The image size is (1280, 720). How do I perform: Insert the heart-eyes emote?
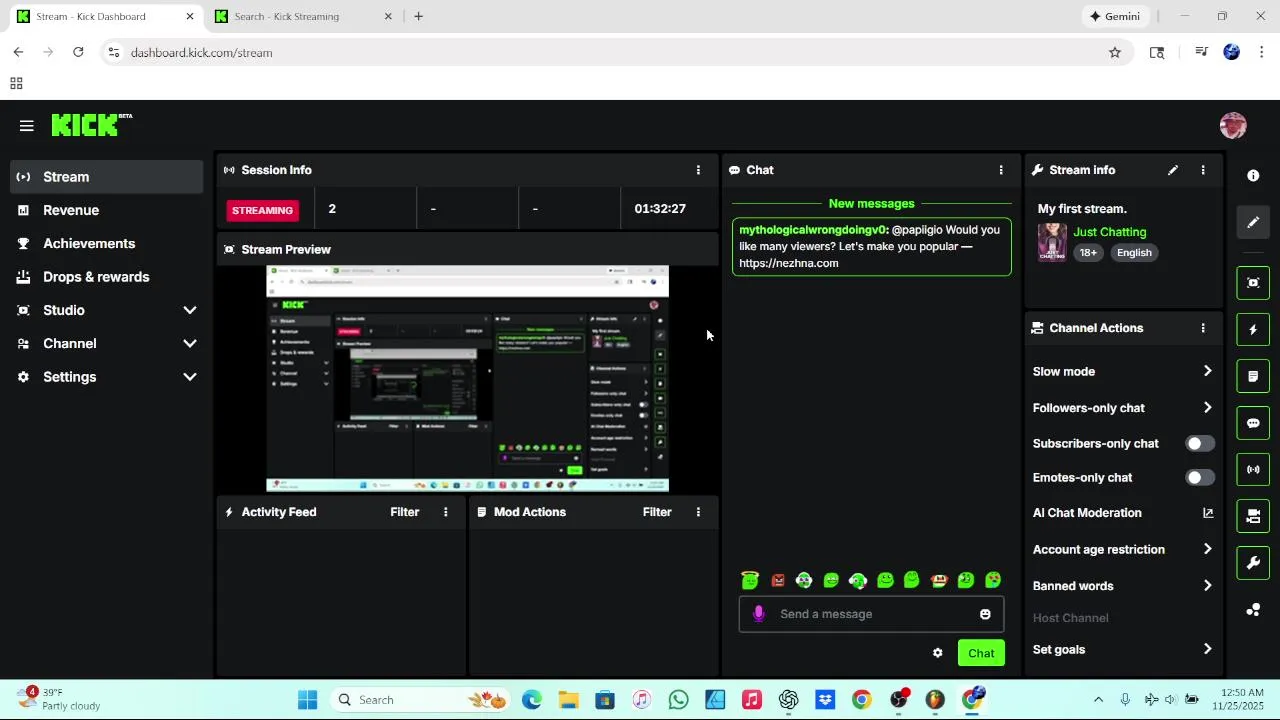993,580
